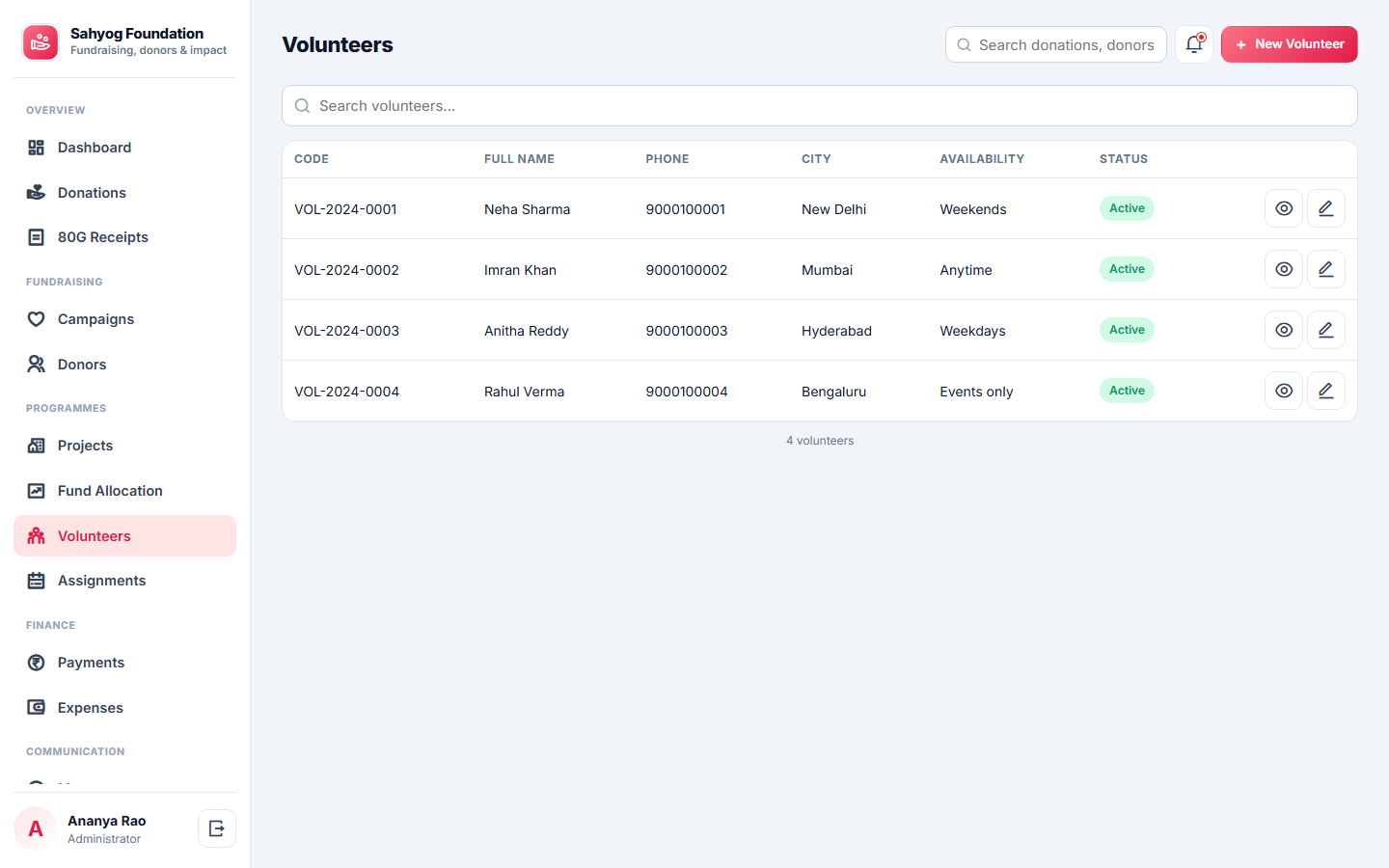1389x868 pixels.
Task: Open Assignments page
Action: [124, 581]
